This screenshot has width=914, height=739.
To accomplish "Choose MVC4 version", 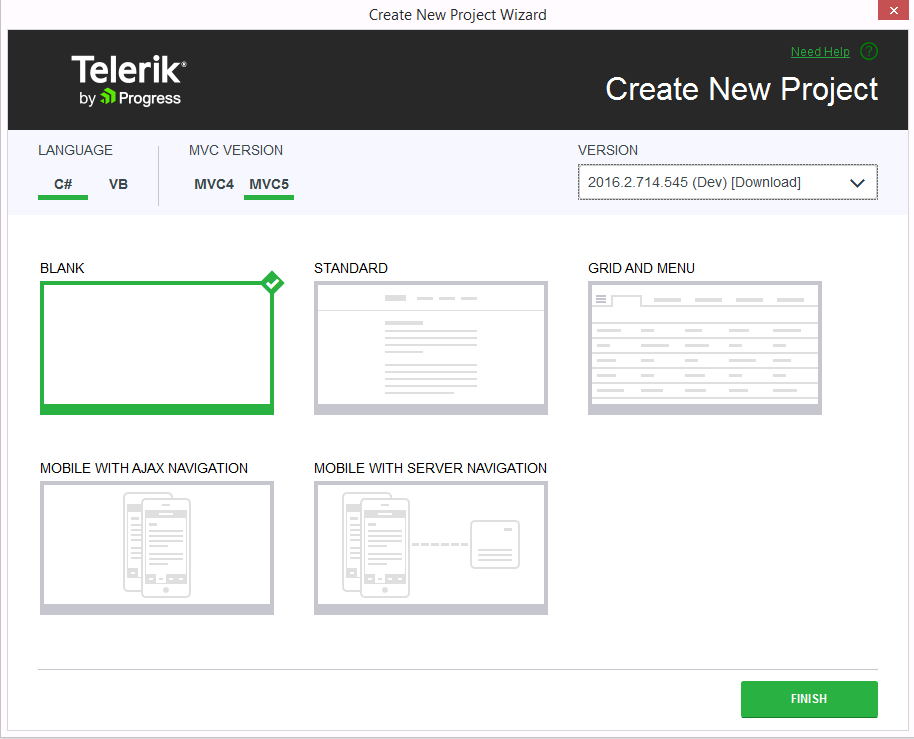I will [x=214, y=184].
